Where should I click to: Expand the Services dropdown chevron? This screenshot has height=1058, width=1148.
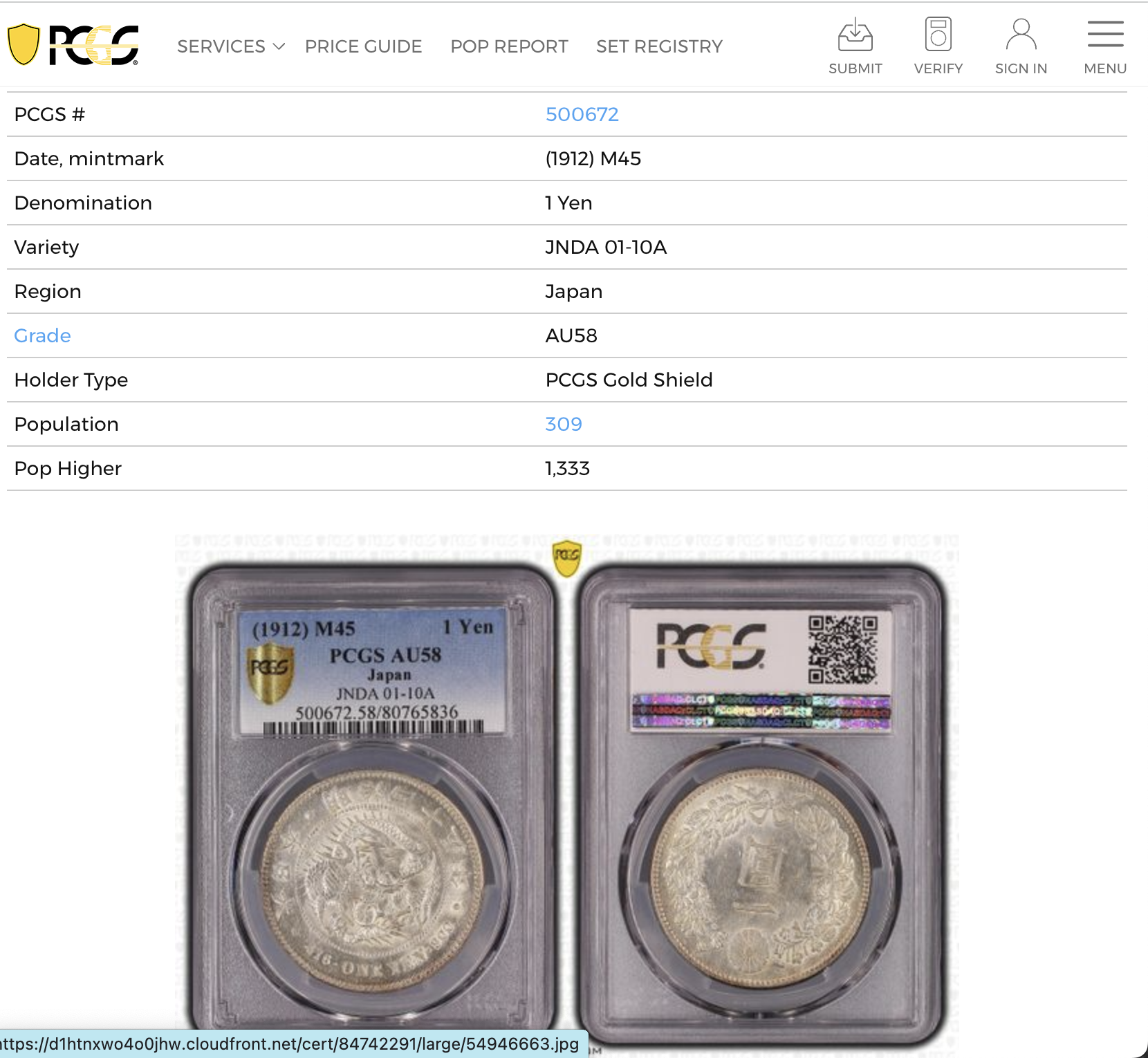coord(279,46)
